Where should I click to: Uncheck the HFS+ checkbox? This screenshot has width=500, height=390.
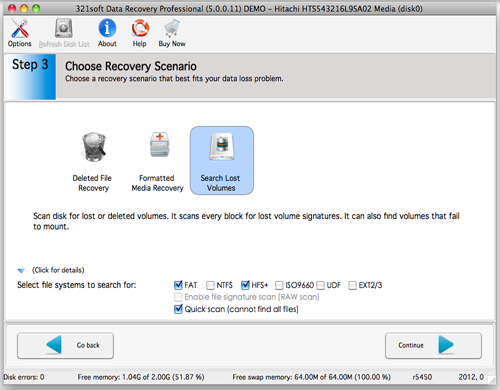[x=245, y=285]
